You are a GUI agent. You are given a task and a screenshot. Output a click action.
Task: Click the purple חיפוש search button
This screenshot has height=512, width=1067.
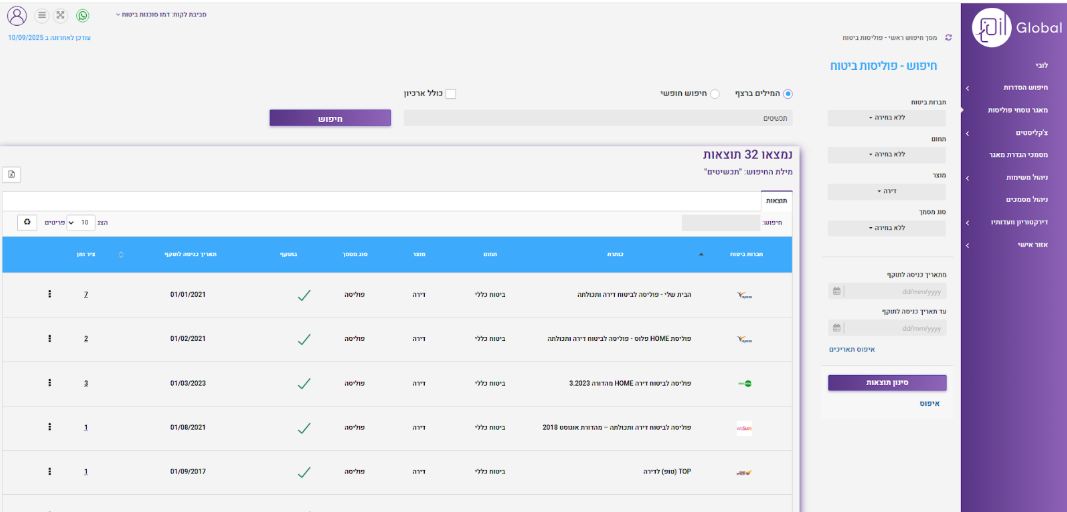pos(330,118)
